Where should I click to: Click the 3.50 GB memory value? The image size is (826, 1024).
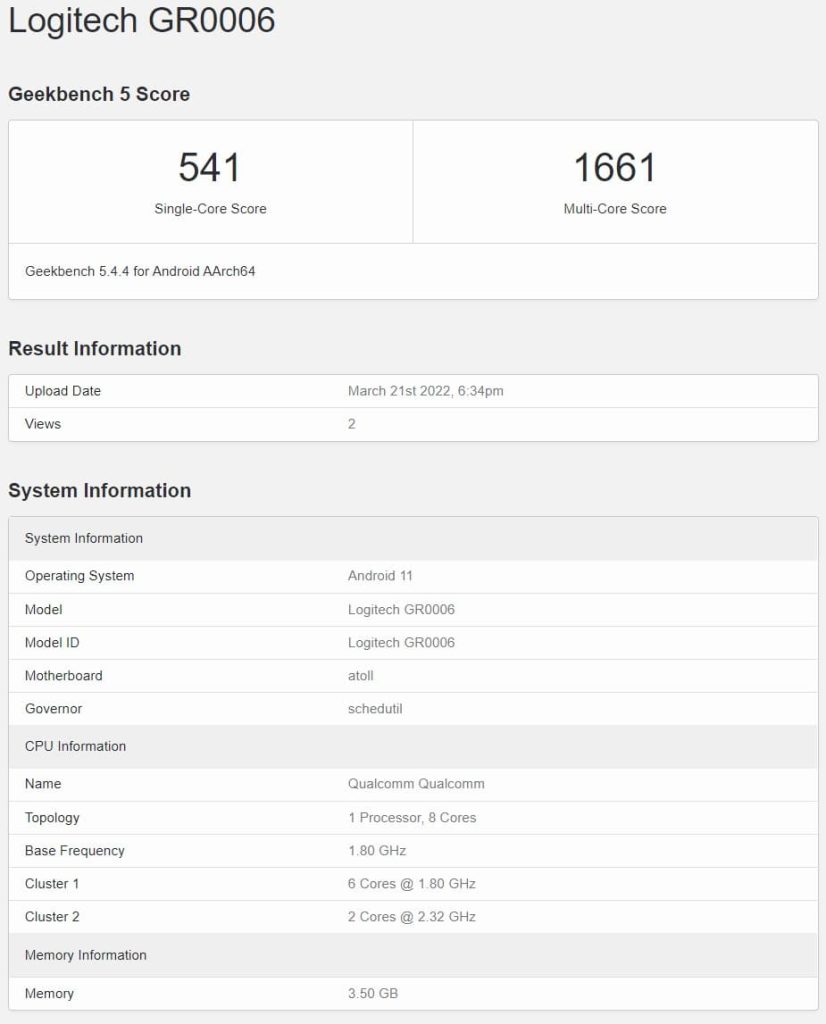(x=373, y=994)
